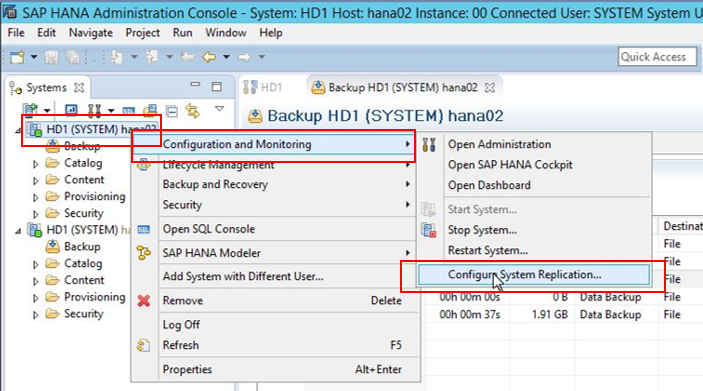Open the Administration icon dropdown arrow

pos(111,110)
